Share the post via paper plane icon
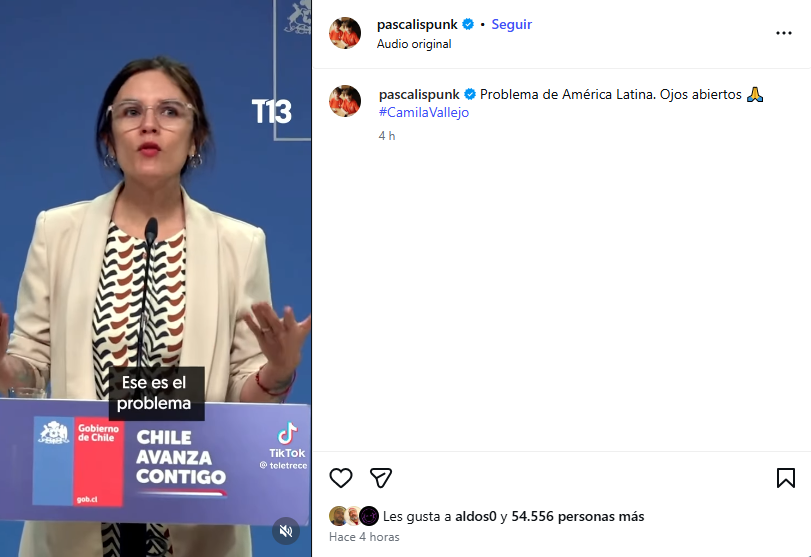Screen dimensions: 811x557 [x=381, y=477]
